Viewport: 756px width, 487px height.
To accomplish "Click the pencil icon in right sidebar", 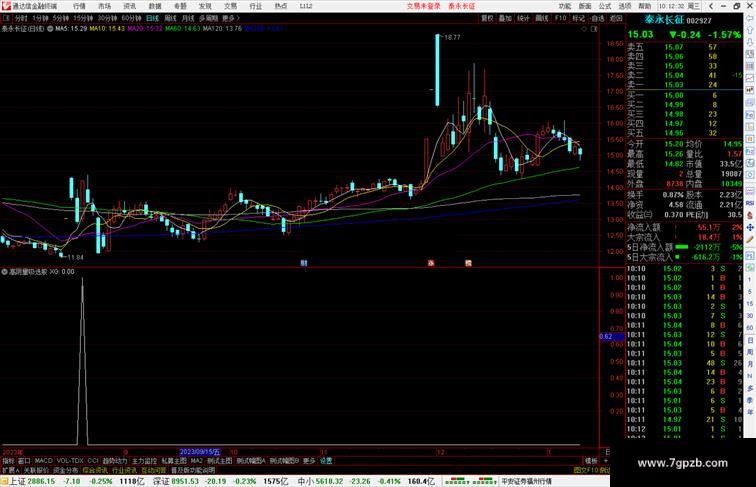I will click(x=750, y=239).
